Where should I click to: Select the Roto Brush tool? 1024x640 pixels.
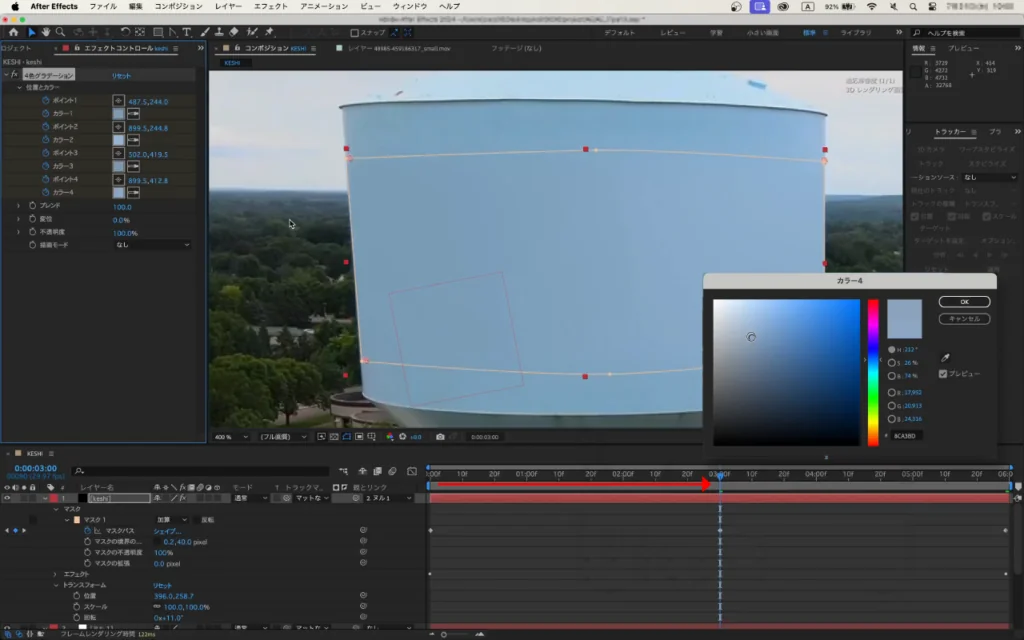252,32
